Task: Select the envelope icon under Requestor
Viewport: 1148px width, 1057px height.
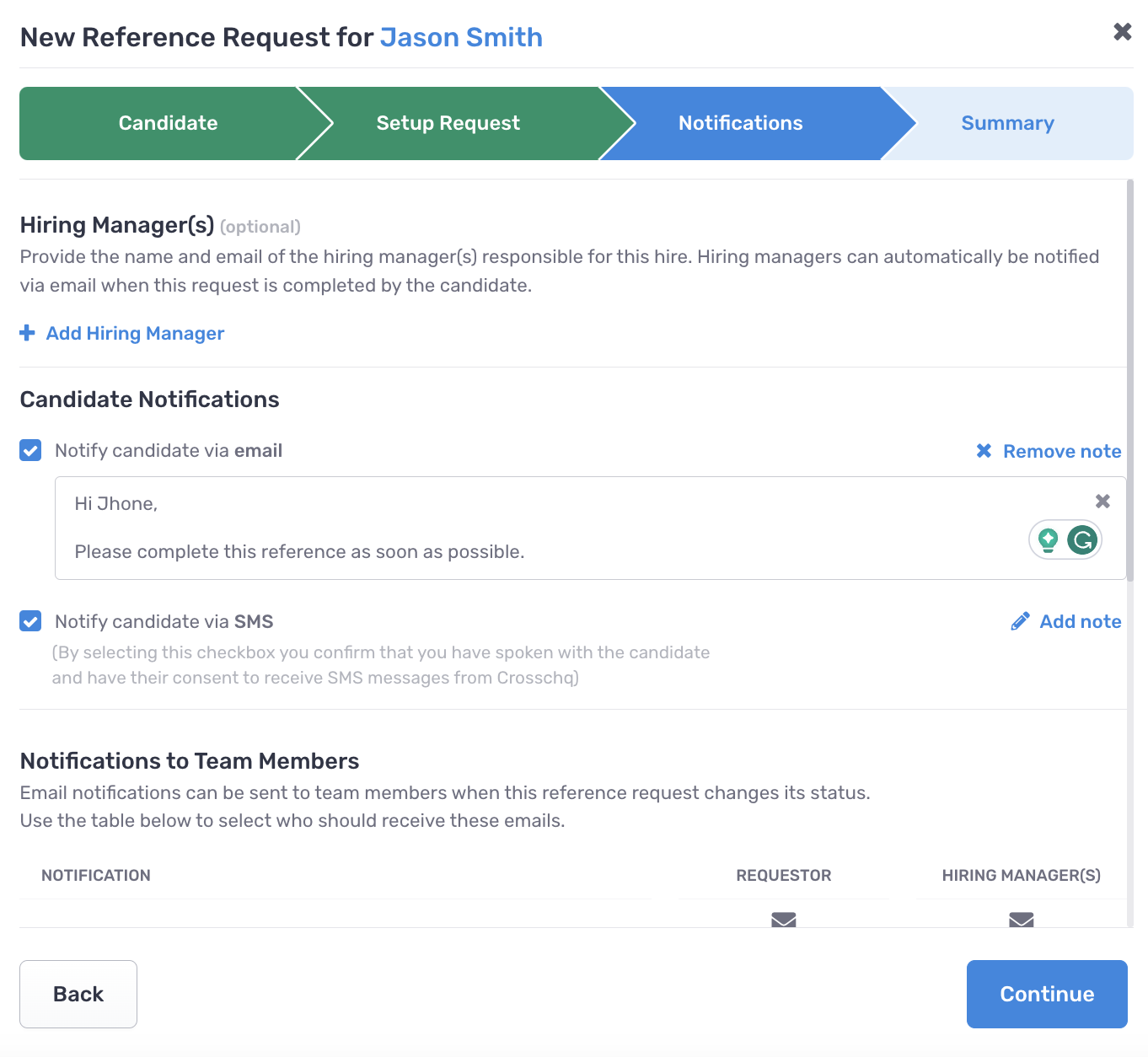Action: coord(783,920)
